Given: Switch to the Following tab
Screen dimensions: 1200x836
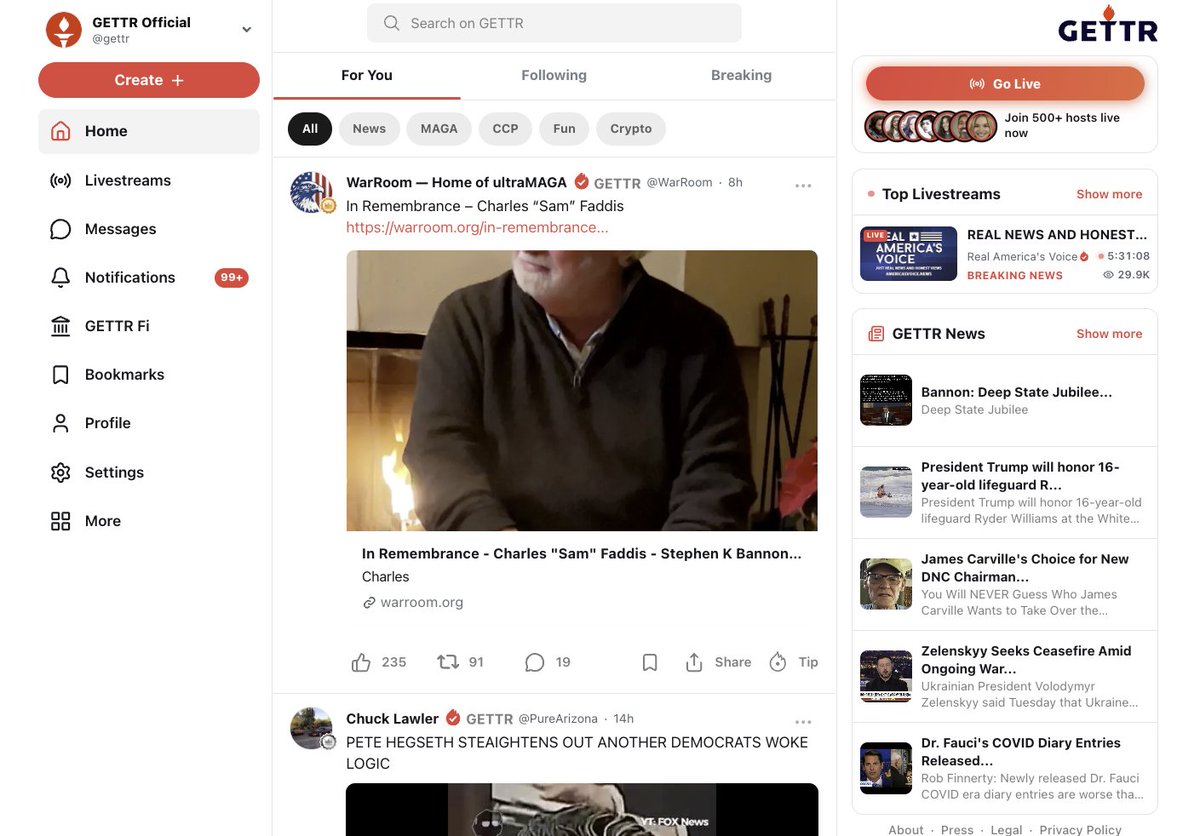Looking at the screenshot, I should click(x=554, y=76).
